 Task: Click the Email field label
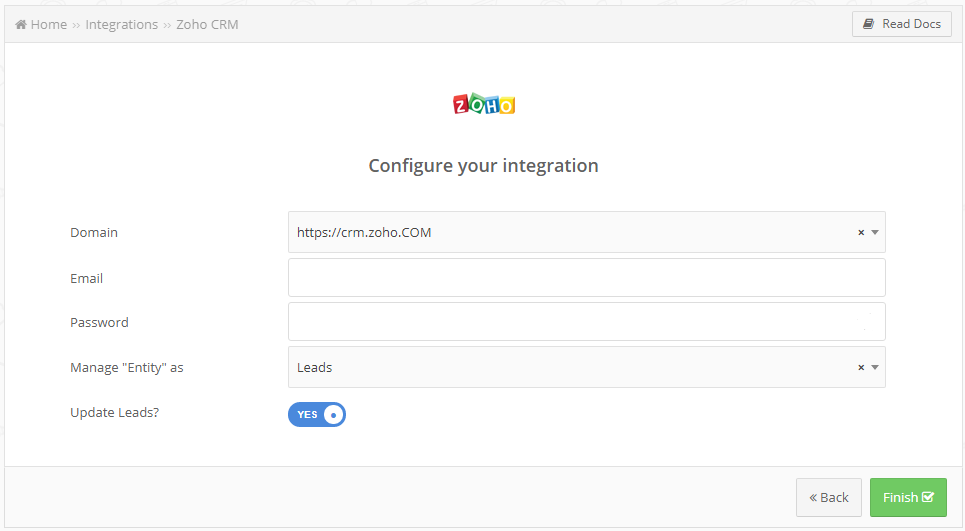click(x=86, y=278)
